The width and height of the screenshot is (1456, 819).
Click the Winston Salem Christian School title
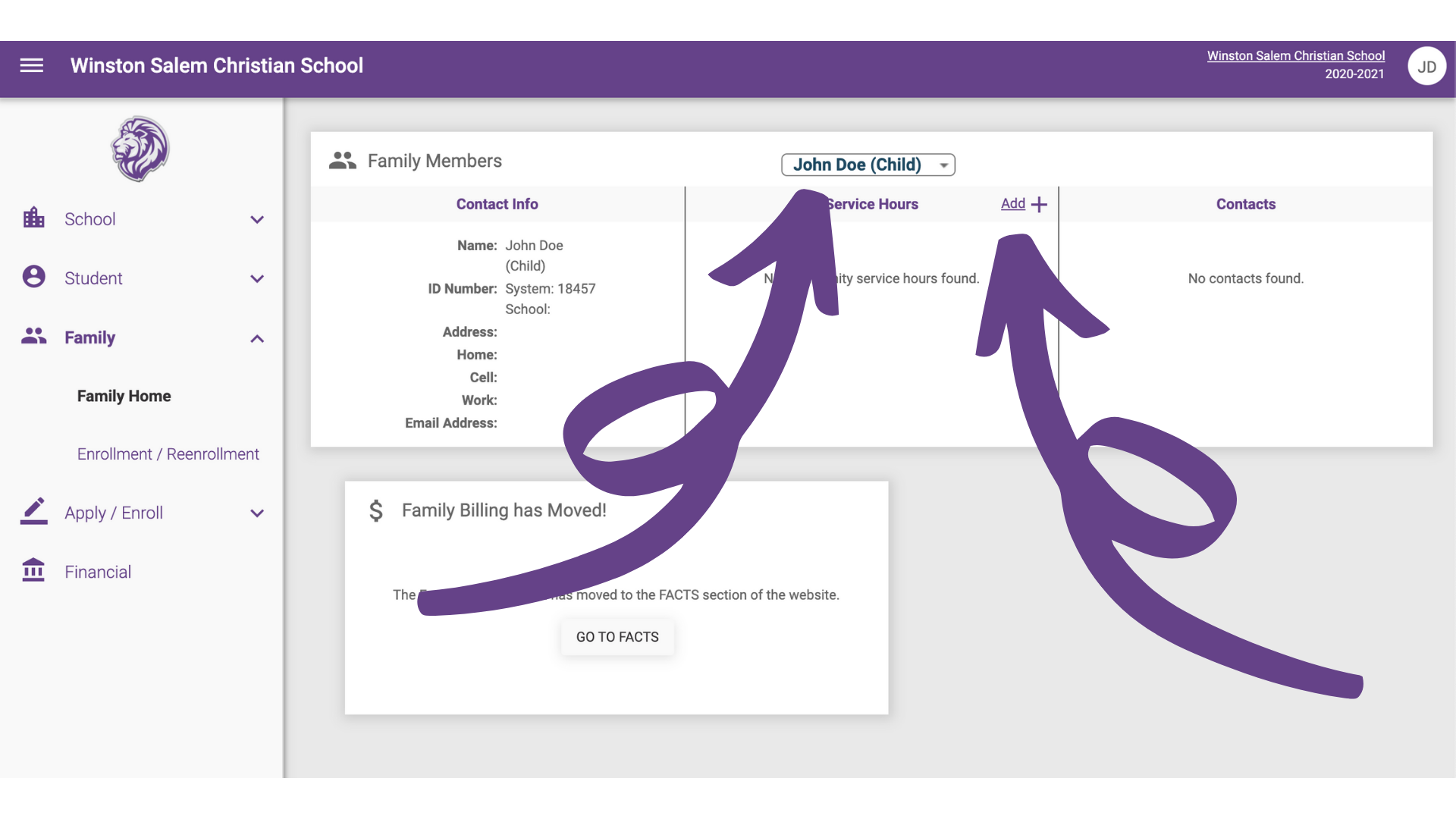pos(216,66)
